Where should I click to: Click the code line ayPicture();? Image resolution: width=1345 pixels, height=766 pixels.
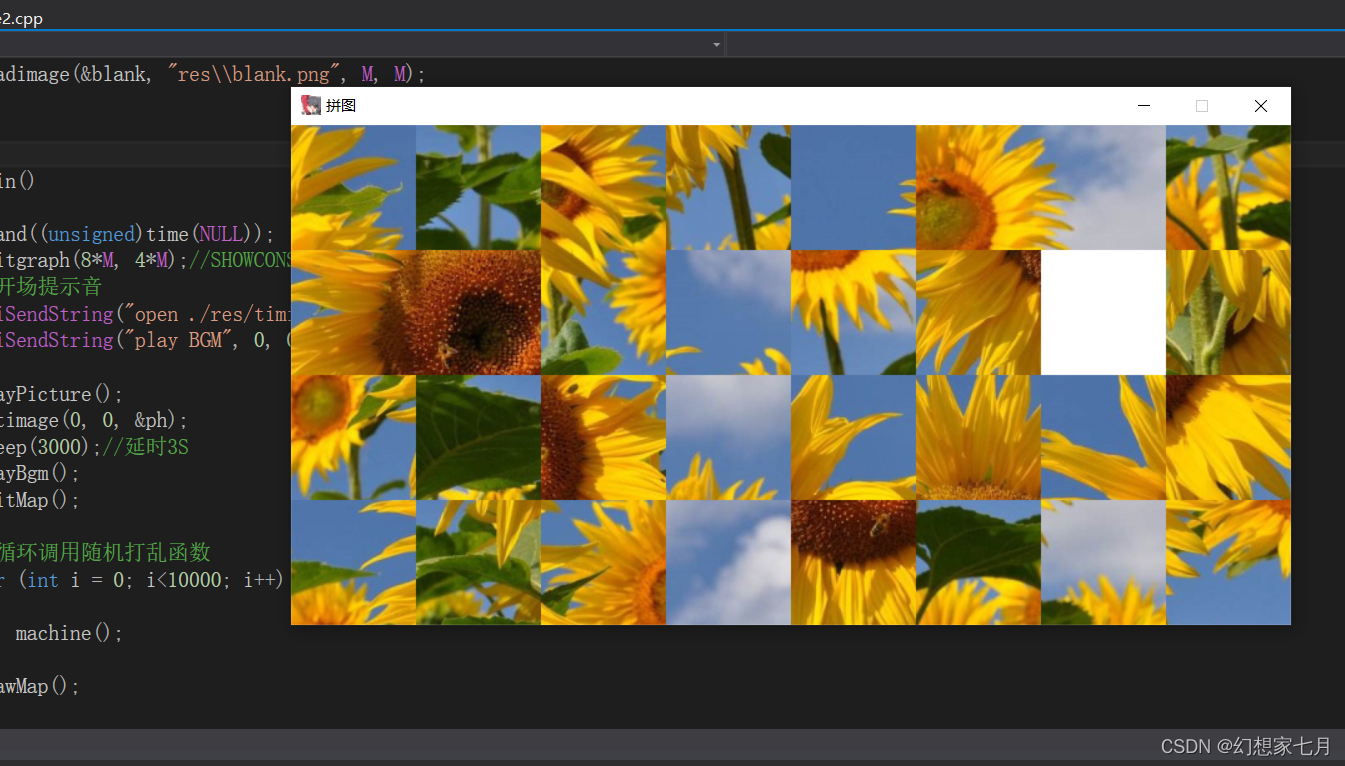pos(60,394)
